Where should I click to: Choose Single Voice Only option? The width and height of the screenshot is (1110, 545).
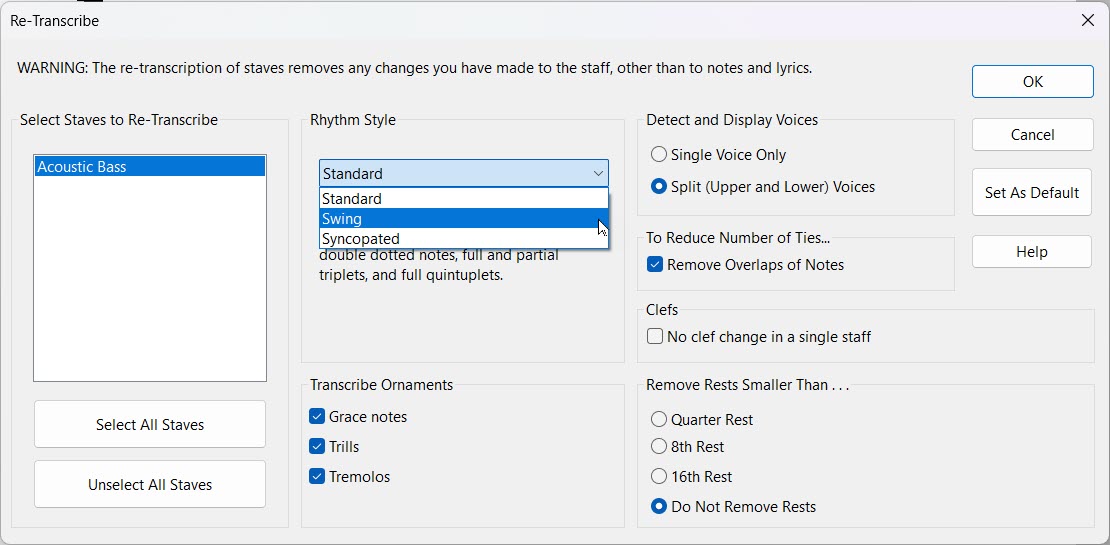coord(659,155)
